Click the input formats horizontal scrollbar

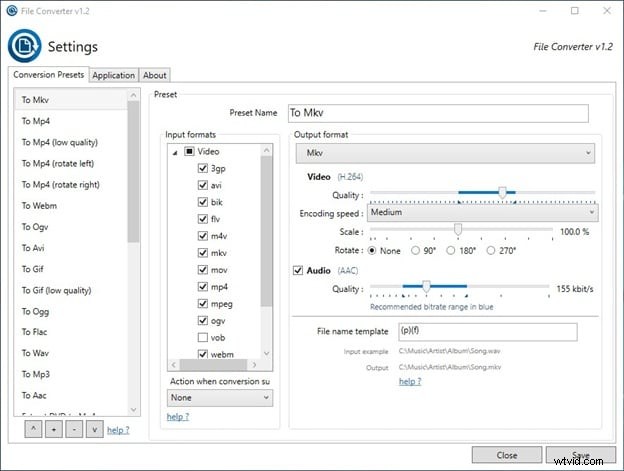(214, 364)
